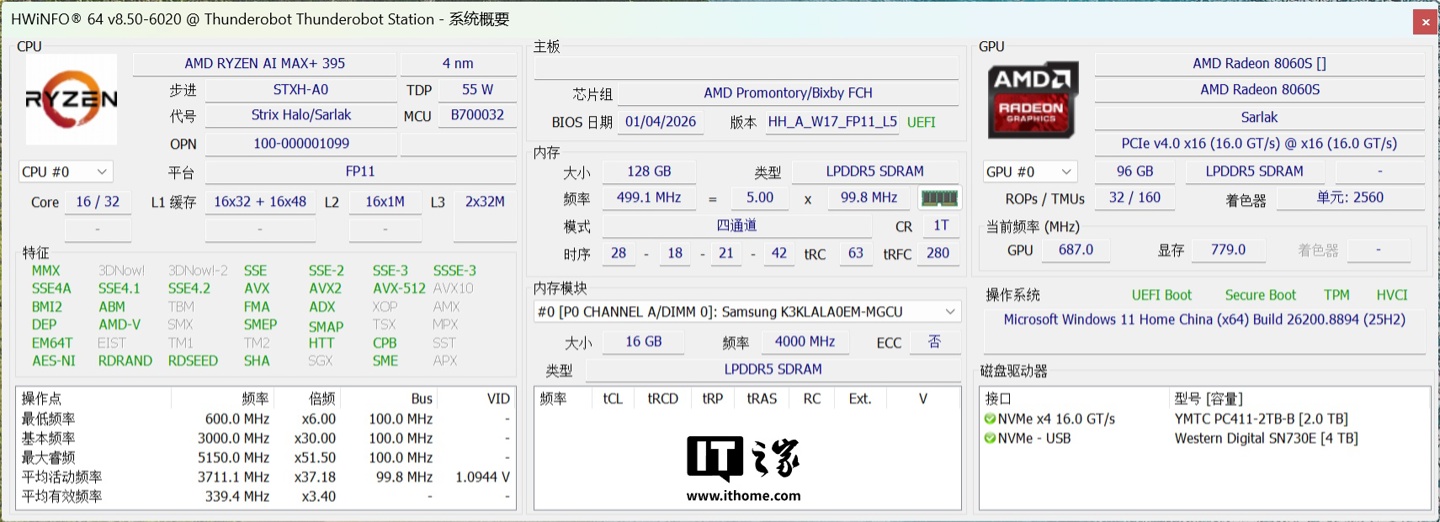Click the Ryzen CPU logo image
Screen dimensions: 1440x522
(71, 99)
